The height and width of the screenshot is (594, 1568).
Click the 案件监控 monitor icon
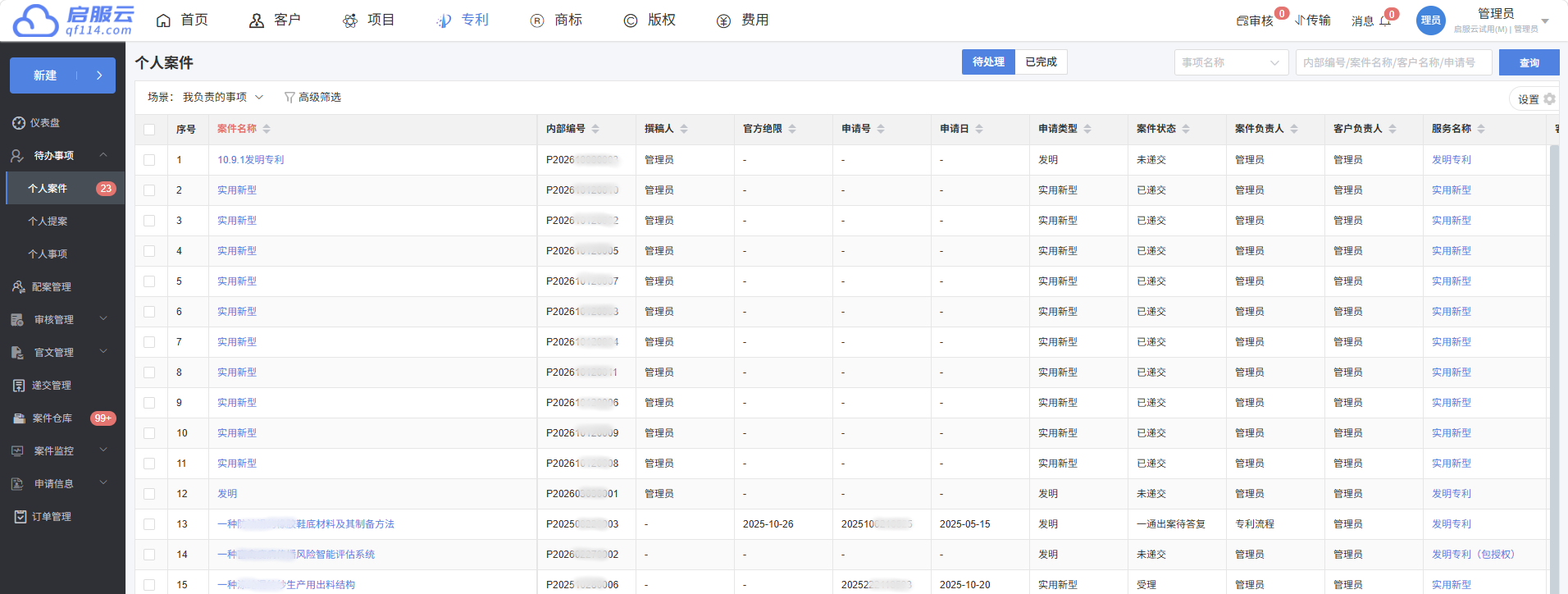point(17,451)
